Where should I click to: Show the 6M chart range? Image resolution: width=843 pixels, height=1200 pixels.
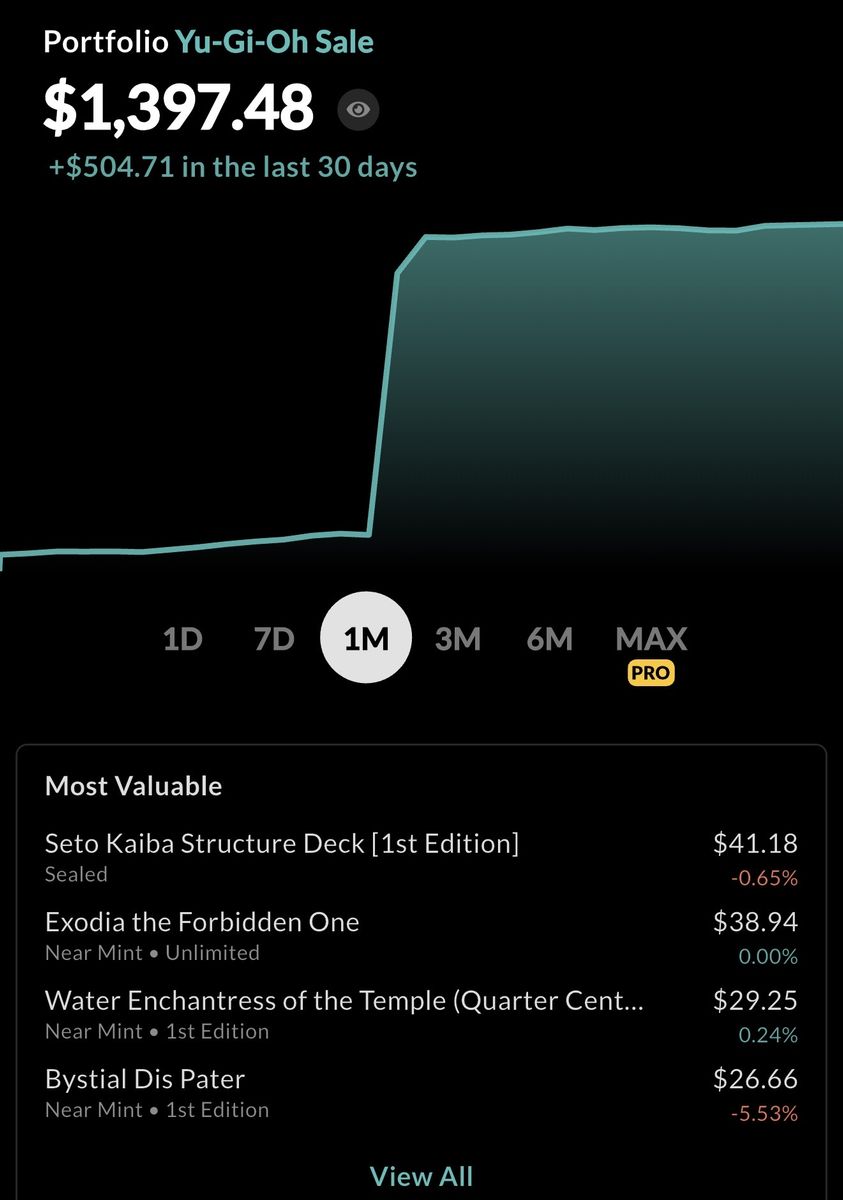click(x=549, y=639)
